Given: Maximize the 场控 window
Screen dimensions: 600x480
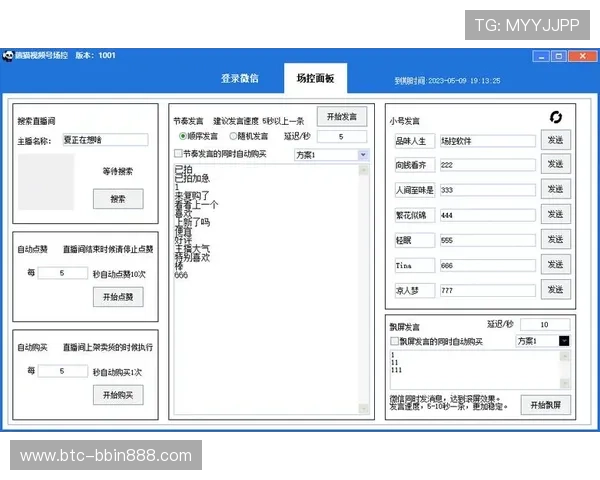Looking at the screenshot, I should click(559, 56).
